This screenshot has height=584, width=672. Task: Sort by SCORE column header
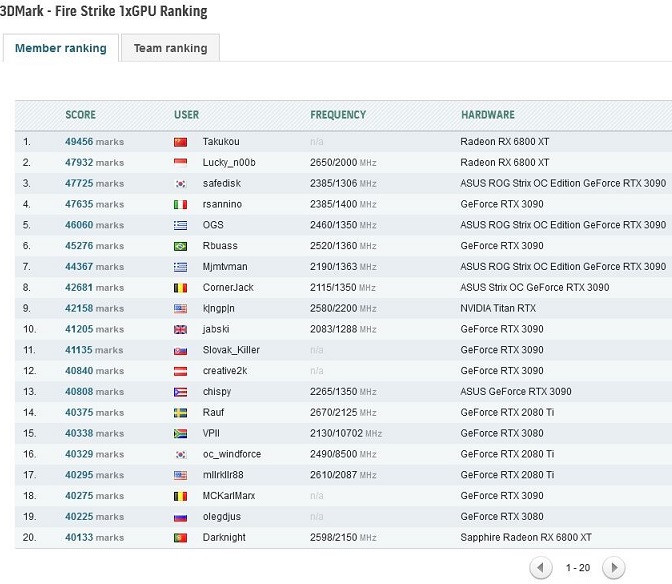pyautogui.click(x=81, y=115)
